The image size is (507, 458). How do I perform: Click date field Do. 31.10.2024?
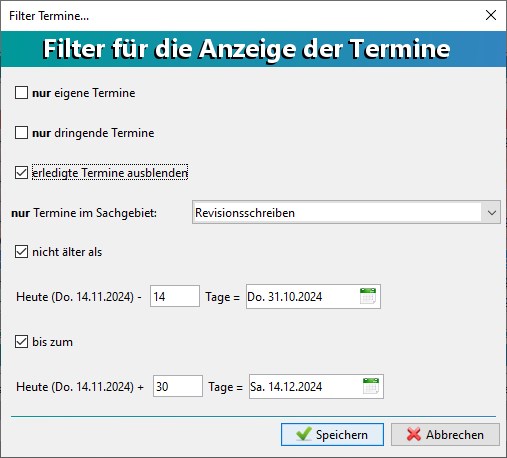[x=313, y=296]
